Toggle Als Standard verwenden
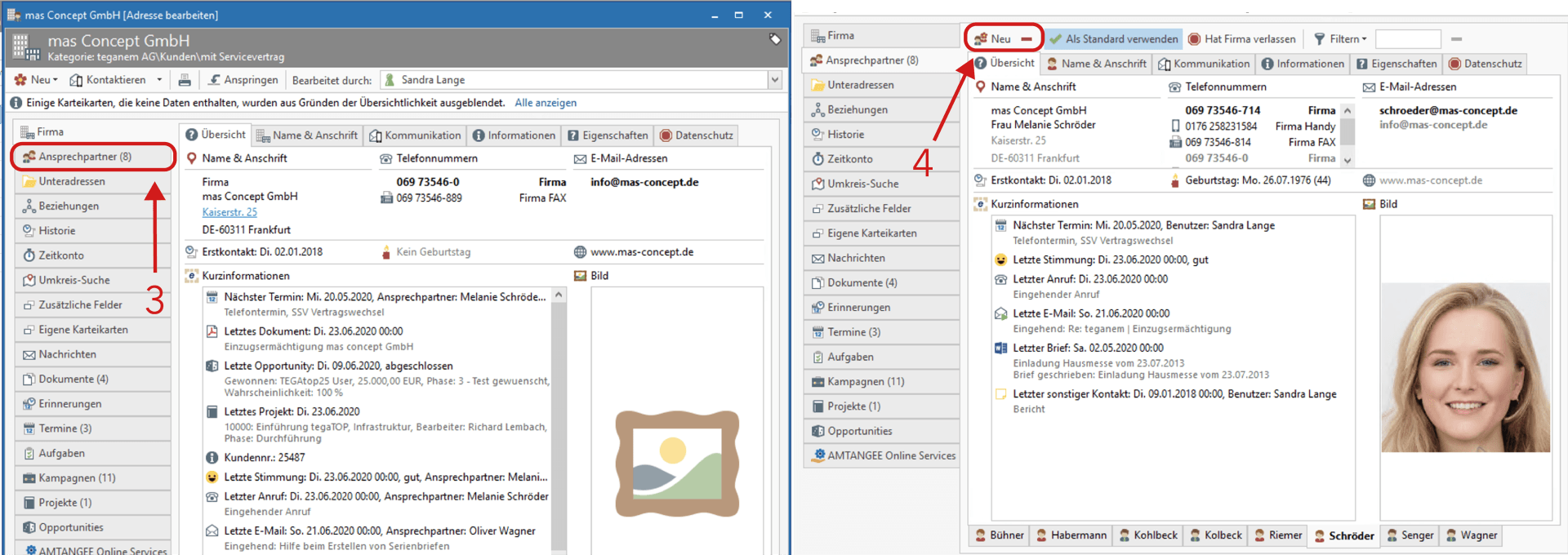The height and width of the screenshot is (555, 1568). point(1114,39)
